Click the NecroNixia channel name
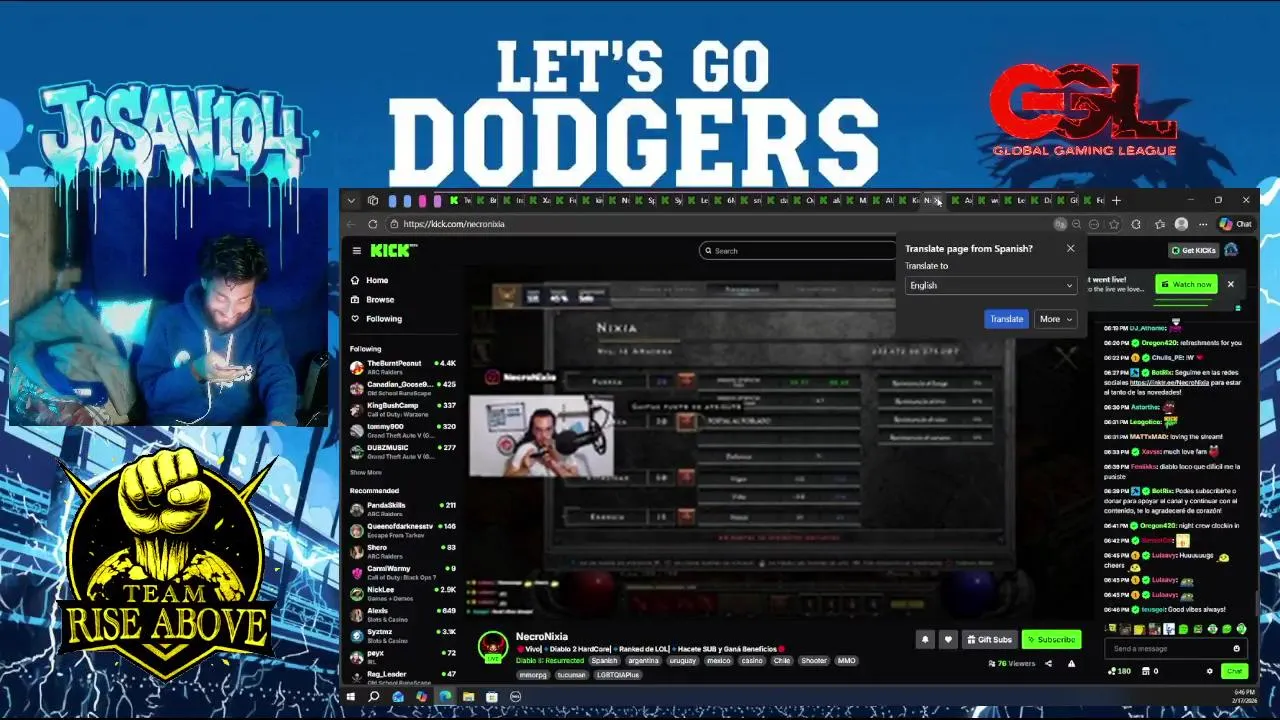Viewport: 1280px width, 720px height. [542, 637]
